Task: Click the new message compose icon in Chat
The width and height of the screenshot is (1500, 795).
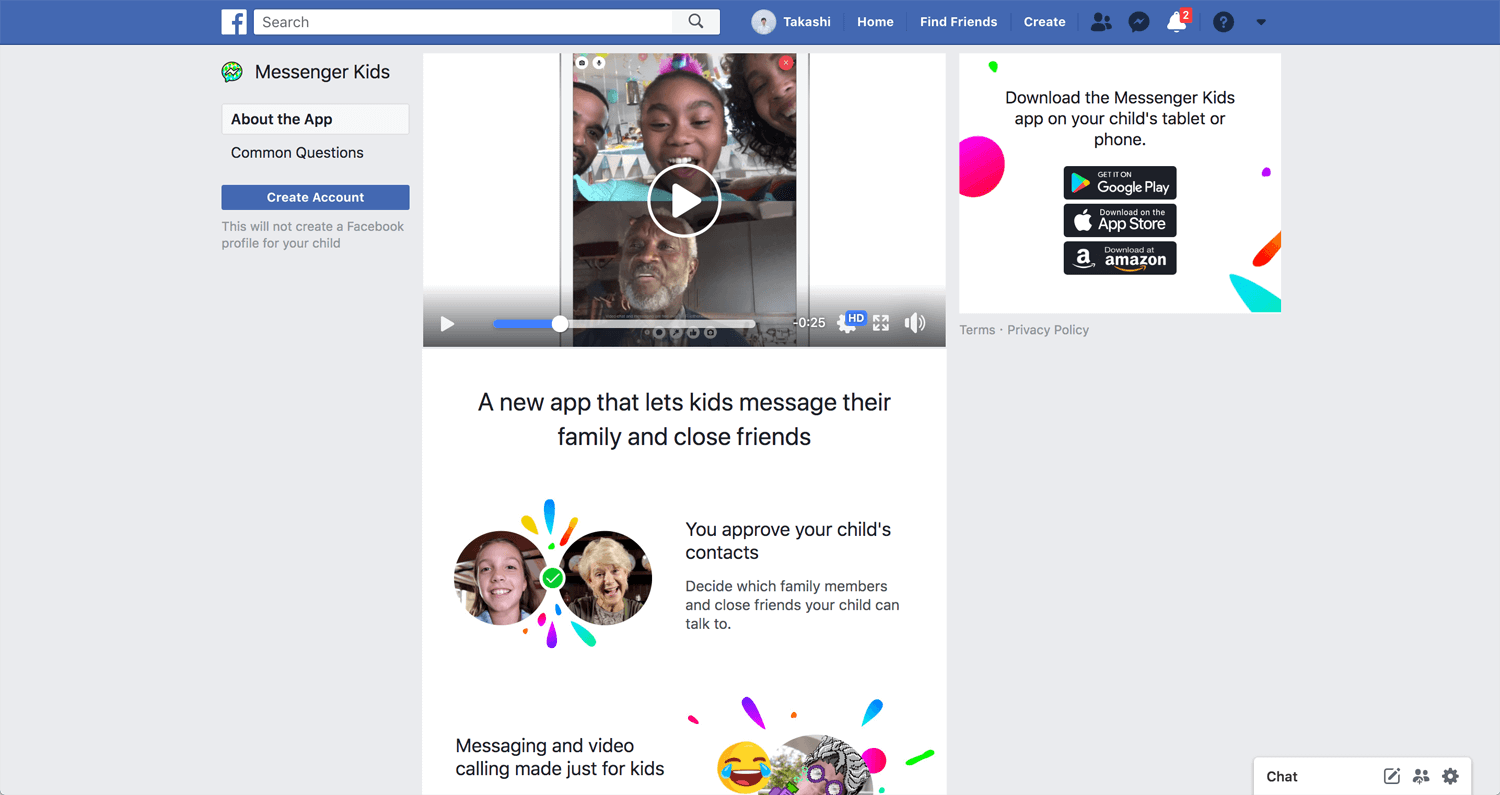Action: click(x=1391, y=776)
